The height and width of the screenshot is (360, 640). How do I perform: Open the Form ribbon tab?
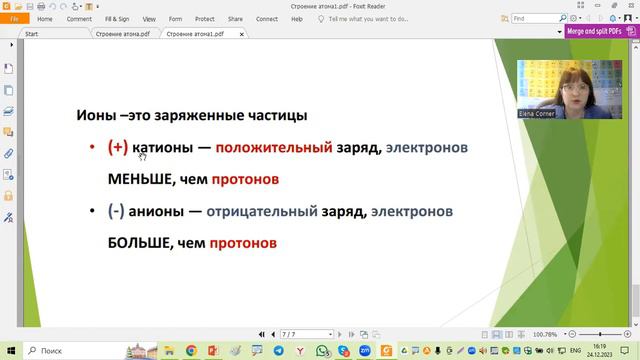coord(175,19)
